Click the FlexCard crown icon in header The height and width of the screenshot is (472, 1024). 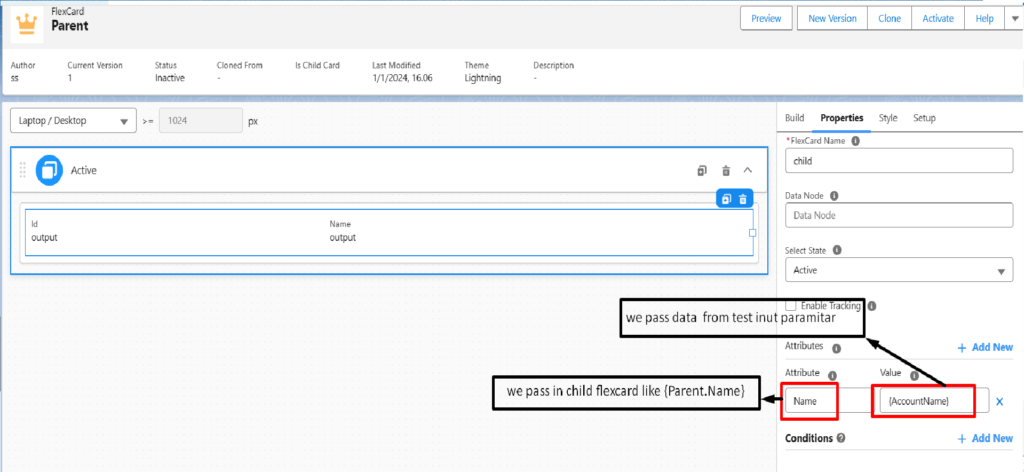pos(27,25)
